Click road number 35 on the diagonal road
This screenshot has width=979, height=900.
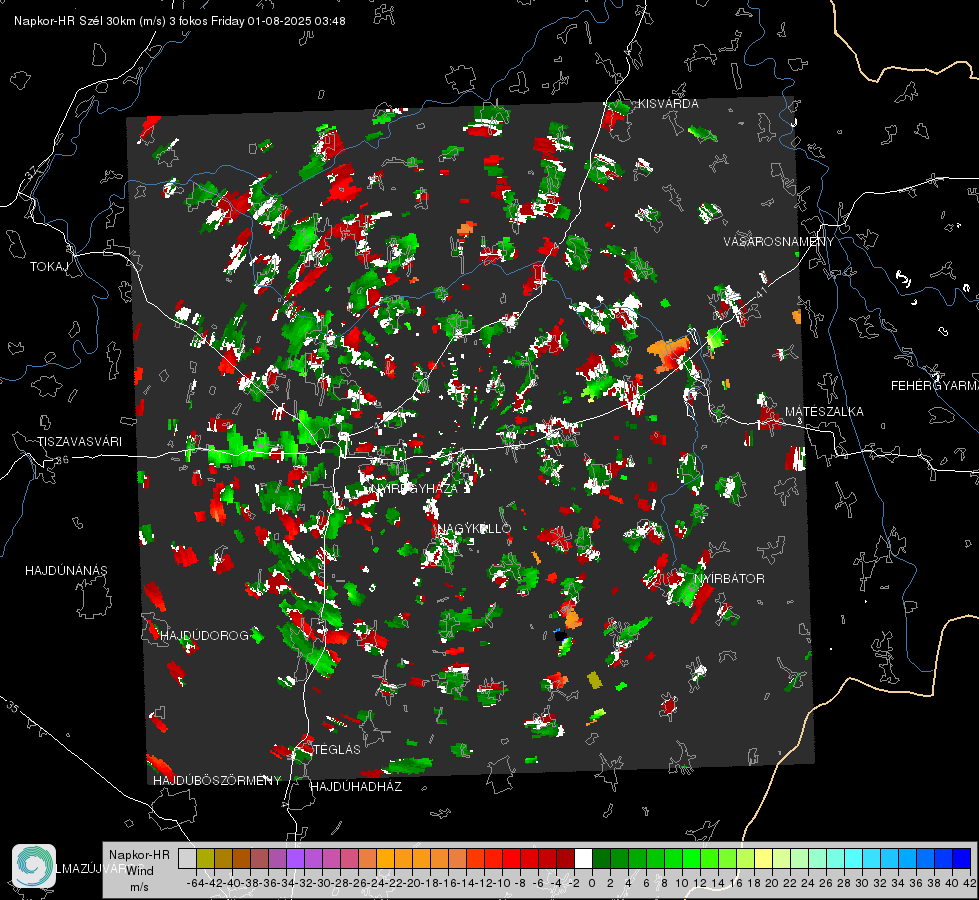12,707
